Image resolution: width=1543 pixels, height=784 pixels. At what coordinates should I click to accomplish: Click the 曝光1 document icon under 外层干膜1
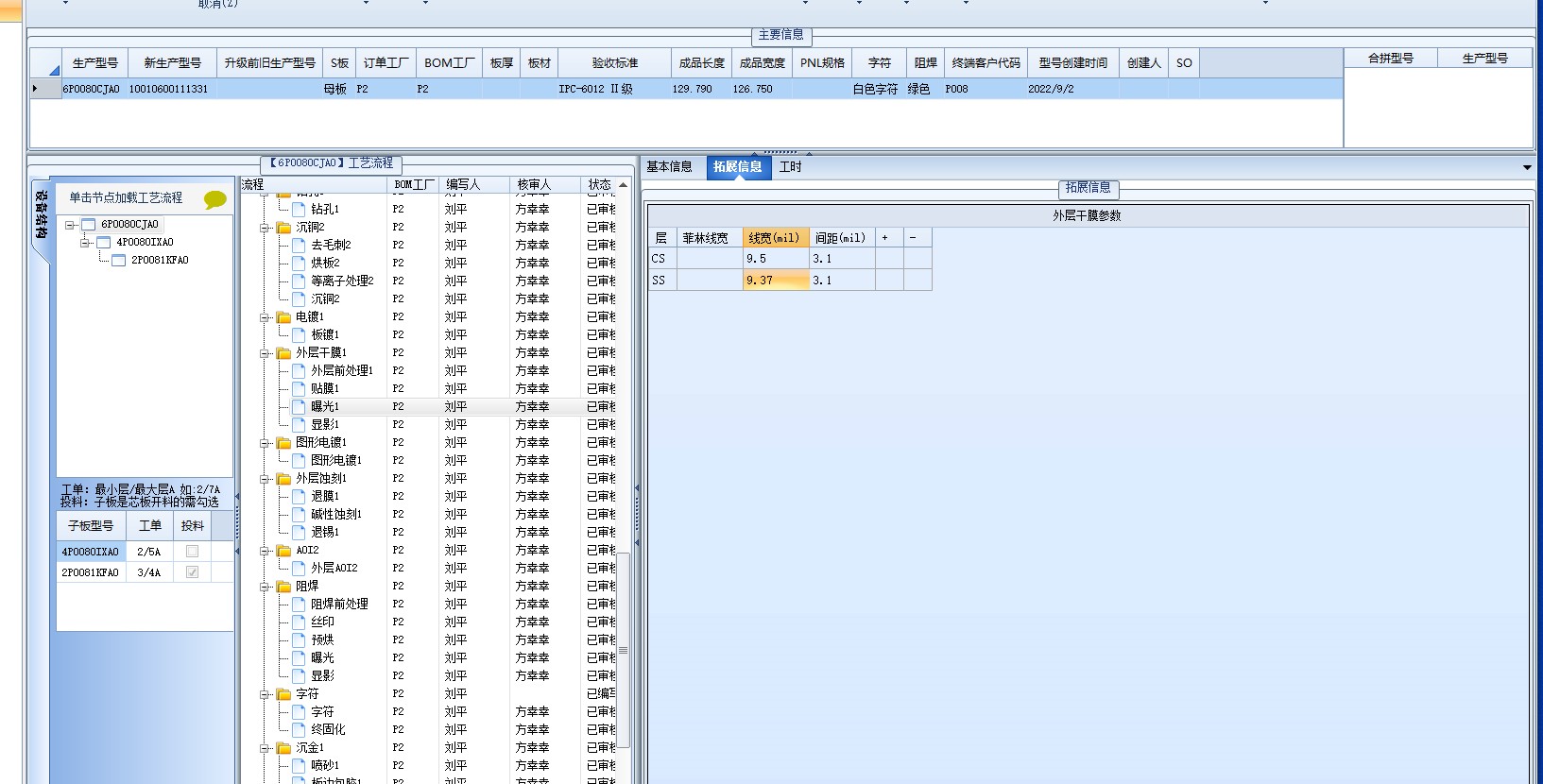299,407
